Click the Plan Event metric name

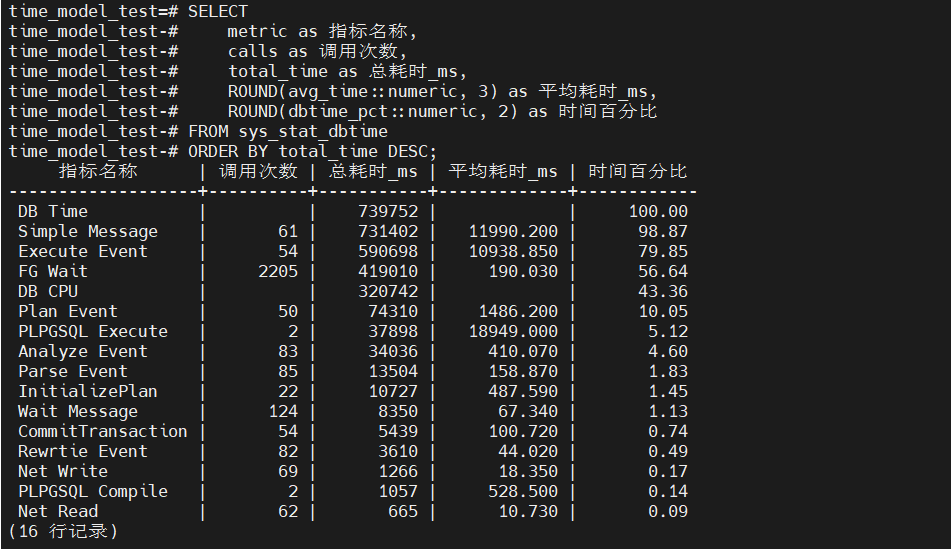pos(67,311)
